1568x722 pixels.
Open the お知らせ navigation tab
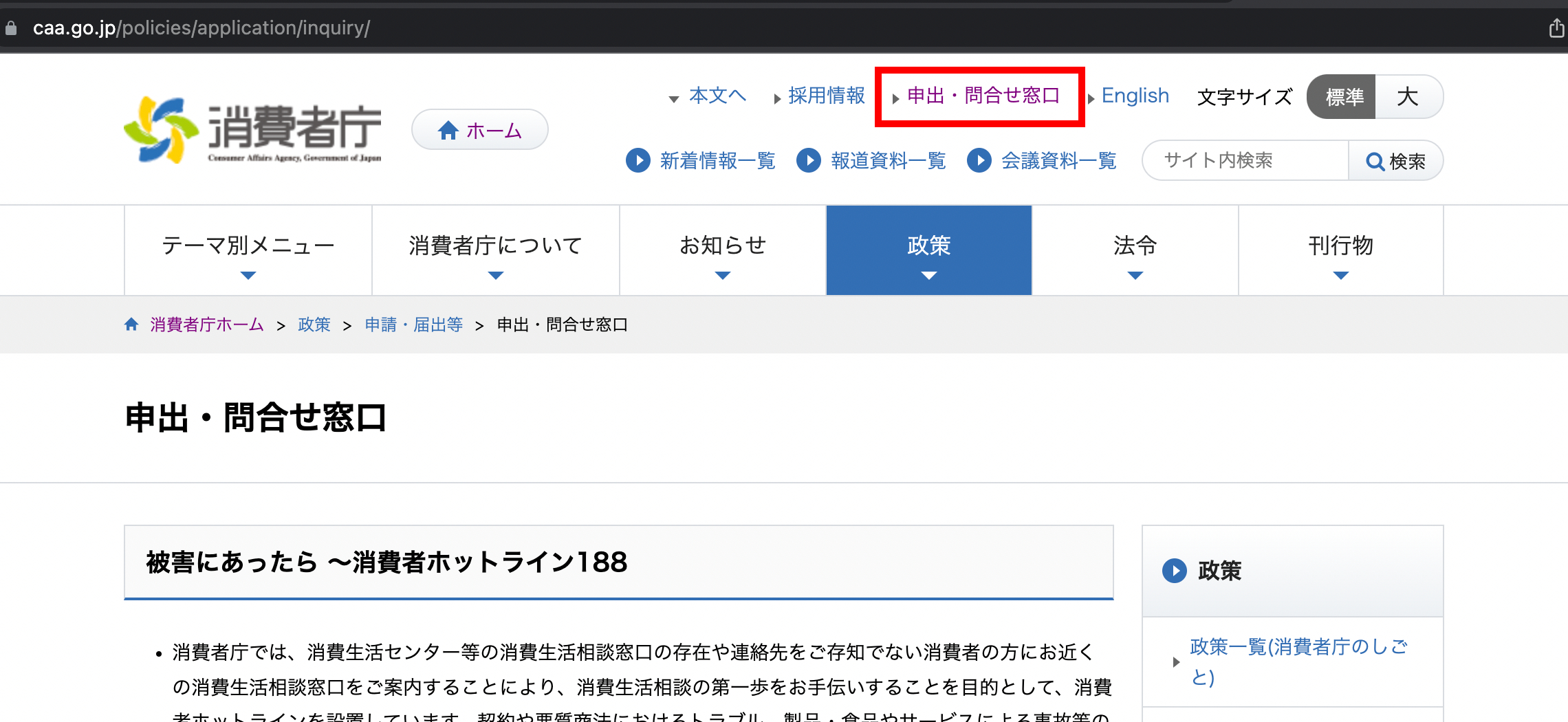722,244
